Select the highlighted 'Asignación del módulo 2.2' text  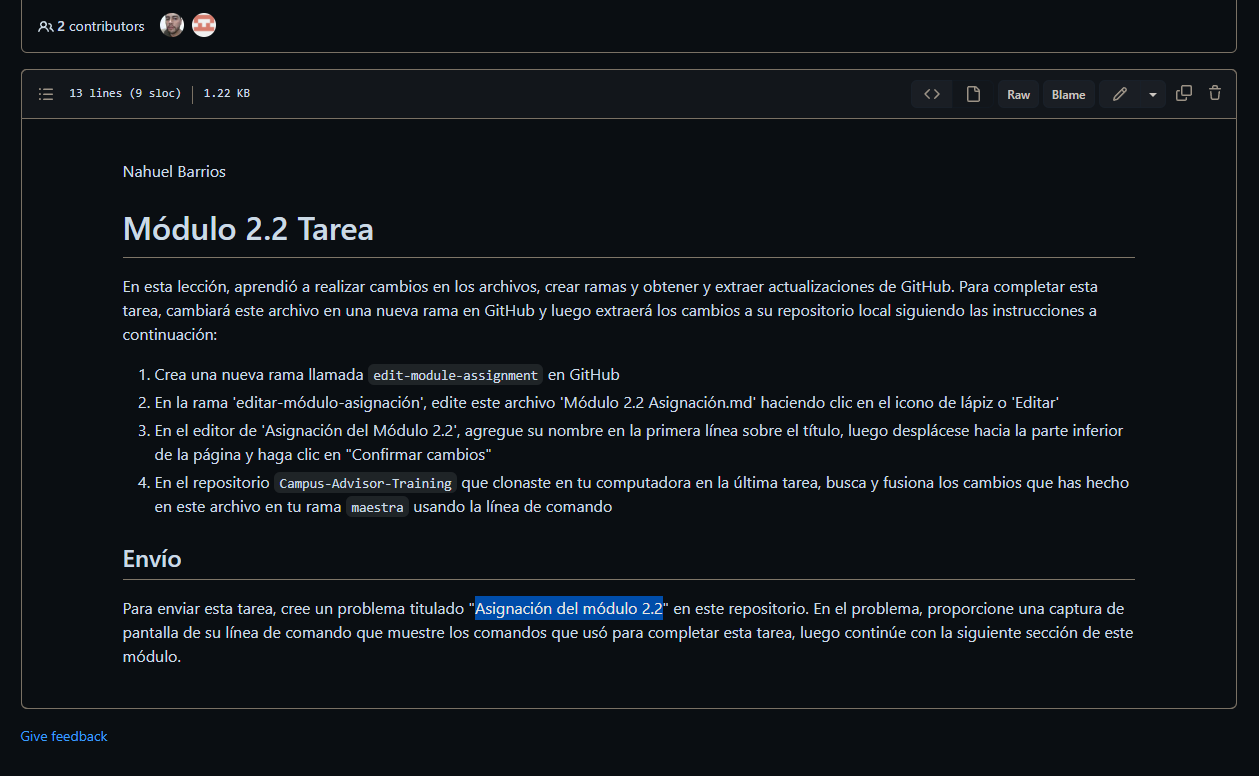(568, 608)
